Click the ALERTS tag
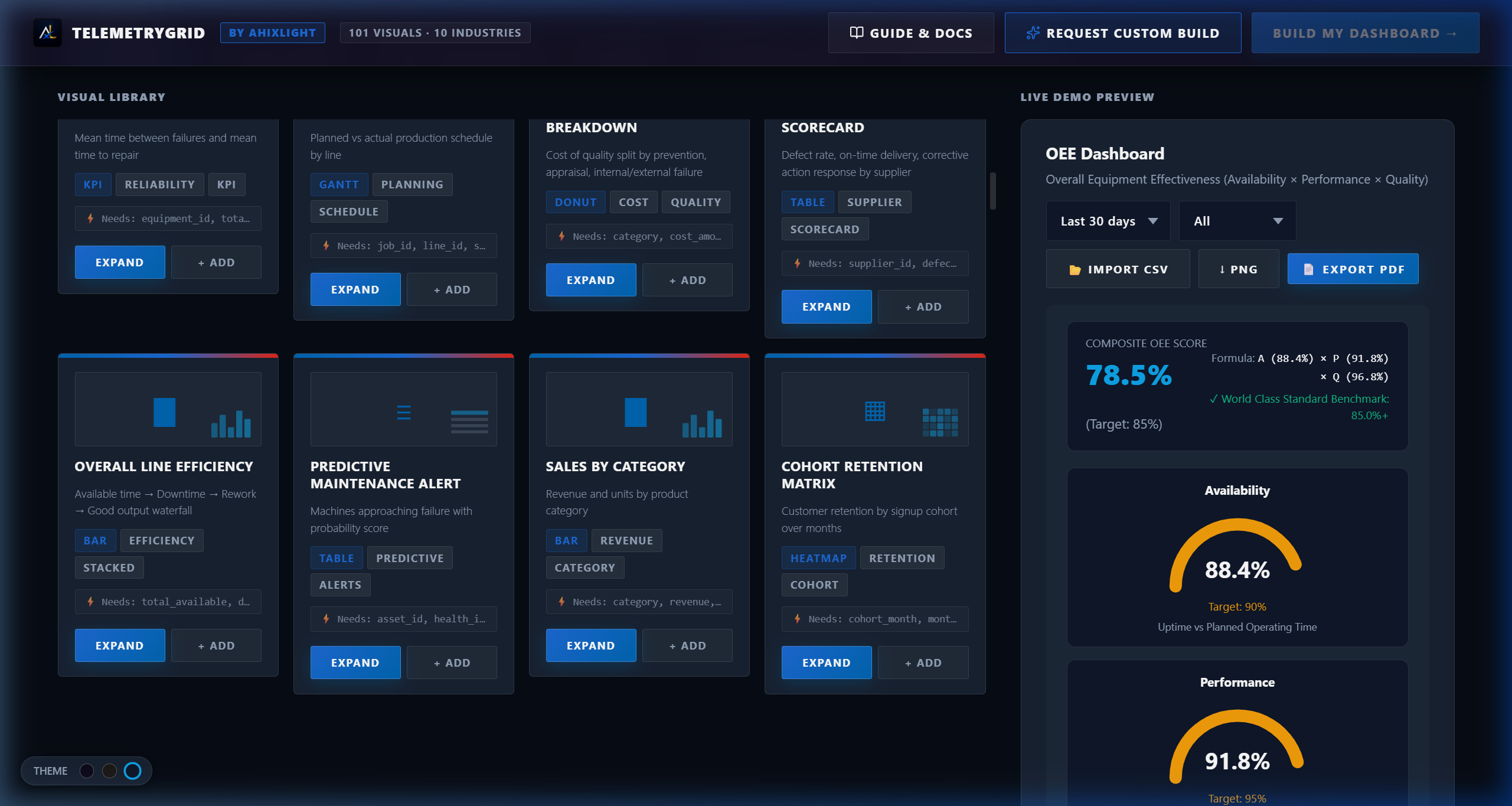Viewport: 1512px width, 806px height. (340, 585)
